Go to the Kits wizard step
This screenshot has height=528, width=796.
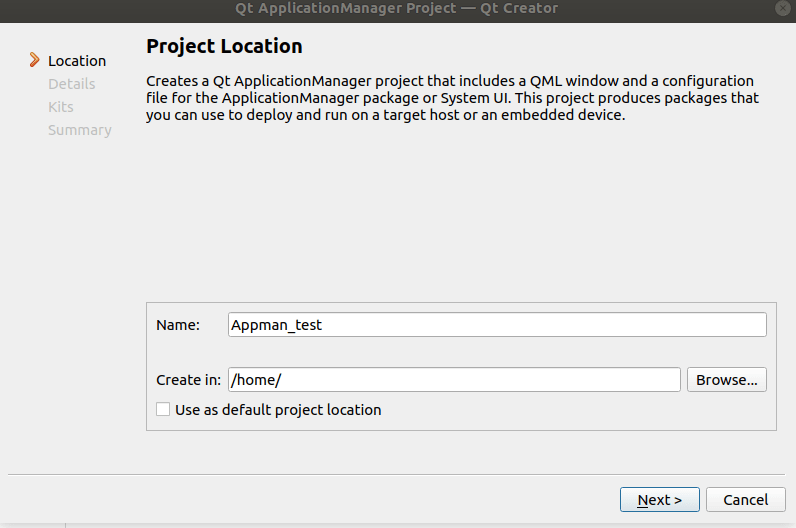coord(61,107)
